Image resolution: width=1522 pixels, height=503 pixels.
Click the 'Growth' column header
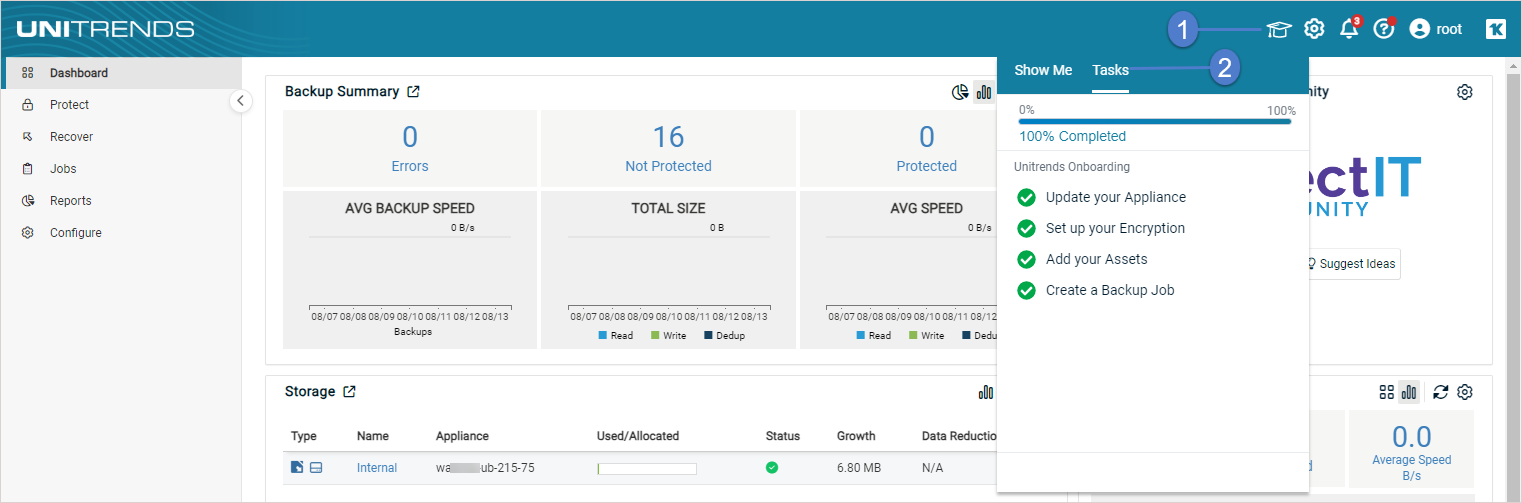[x=856, y=436]
